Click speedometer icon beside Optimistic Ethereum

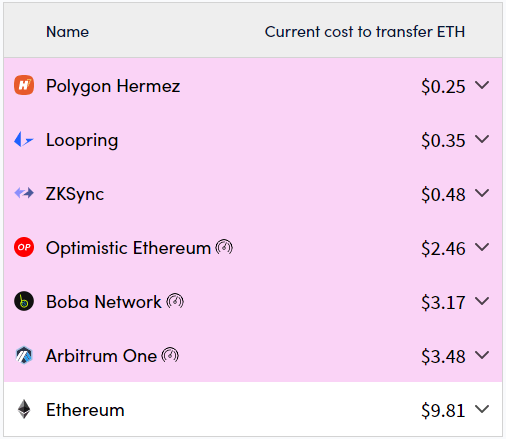pyautogui.click(x=224, y=247)
